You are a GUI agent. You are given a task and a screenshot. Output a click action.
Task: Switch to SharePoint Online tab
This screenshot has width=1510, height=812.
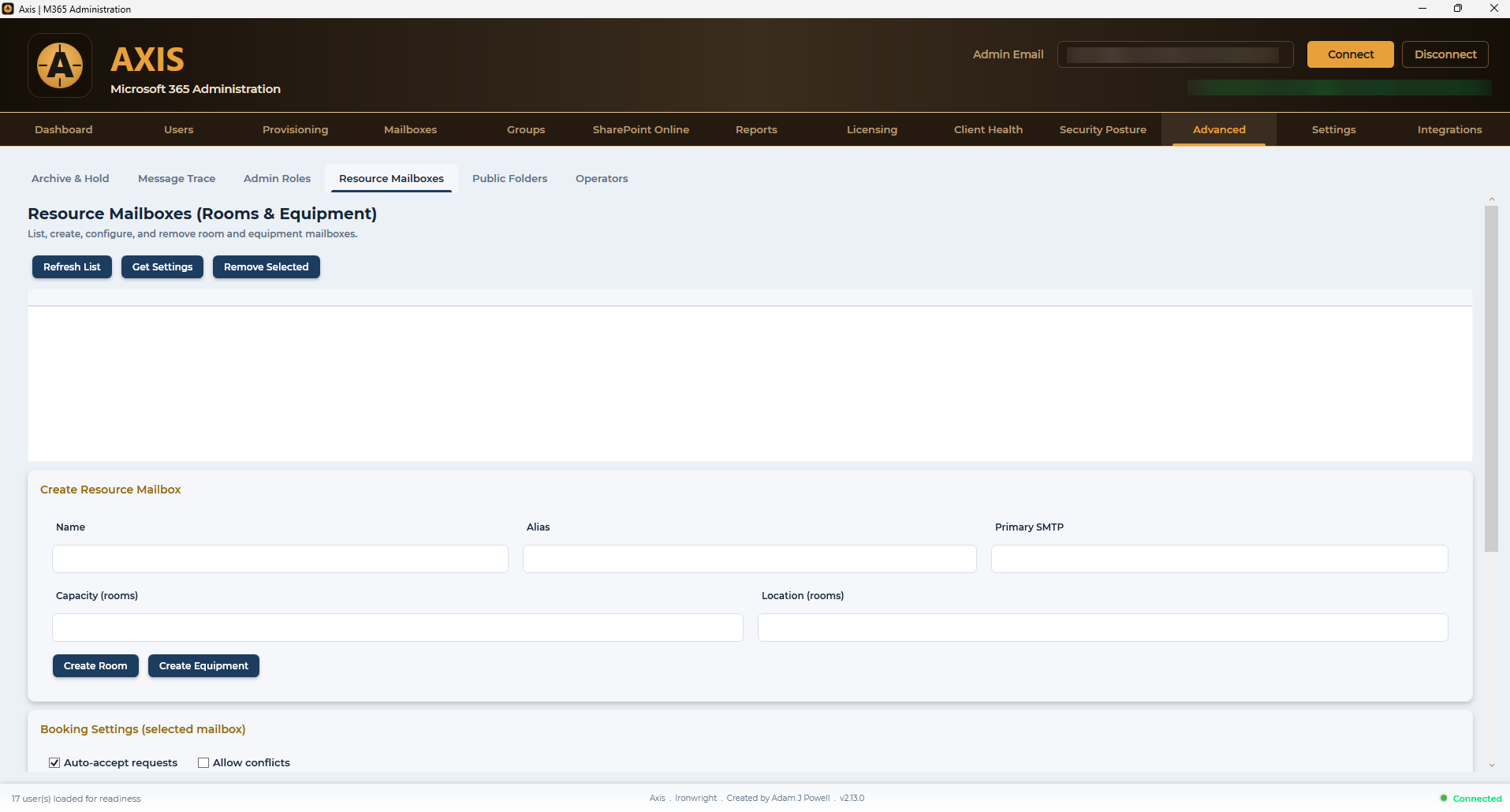pyautogui.click(x=641, y=129)
